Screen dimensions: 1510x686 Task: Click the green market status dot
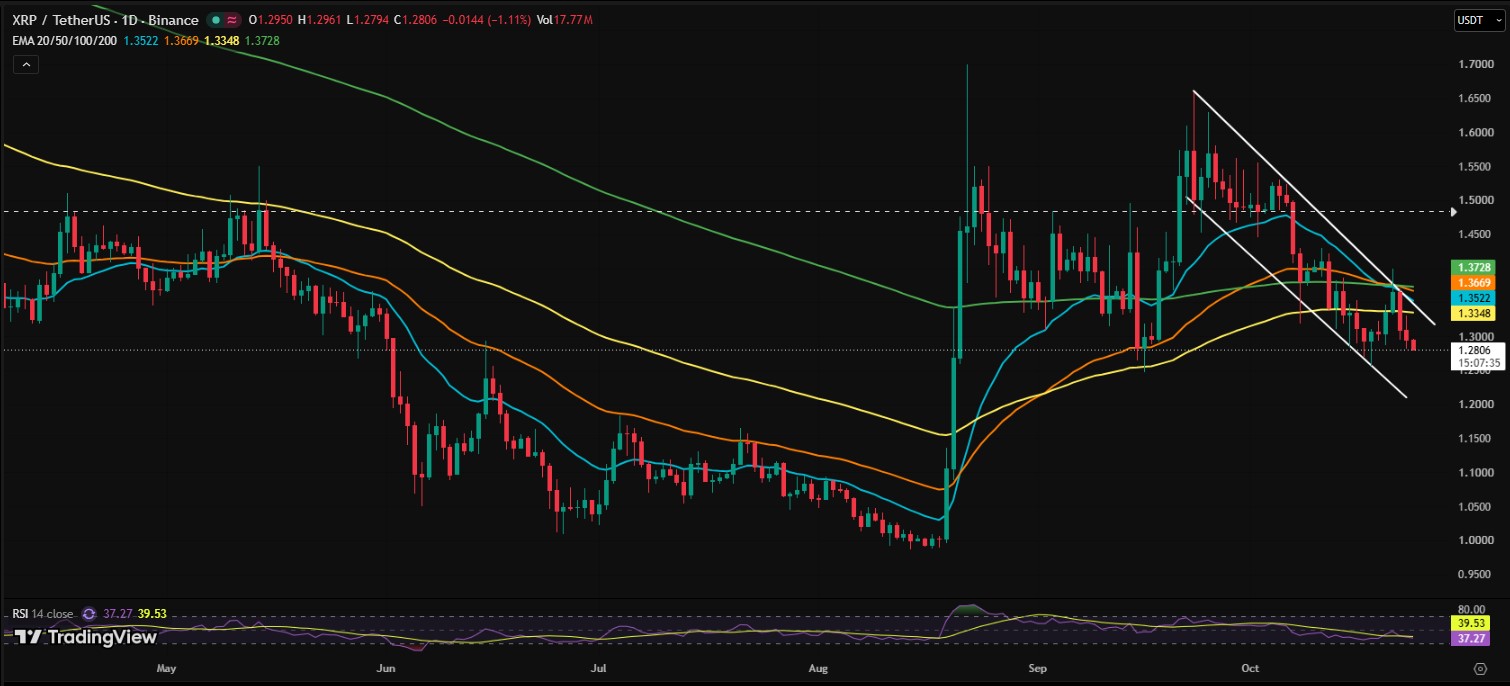(216, 20)
